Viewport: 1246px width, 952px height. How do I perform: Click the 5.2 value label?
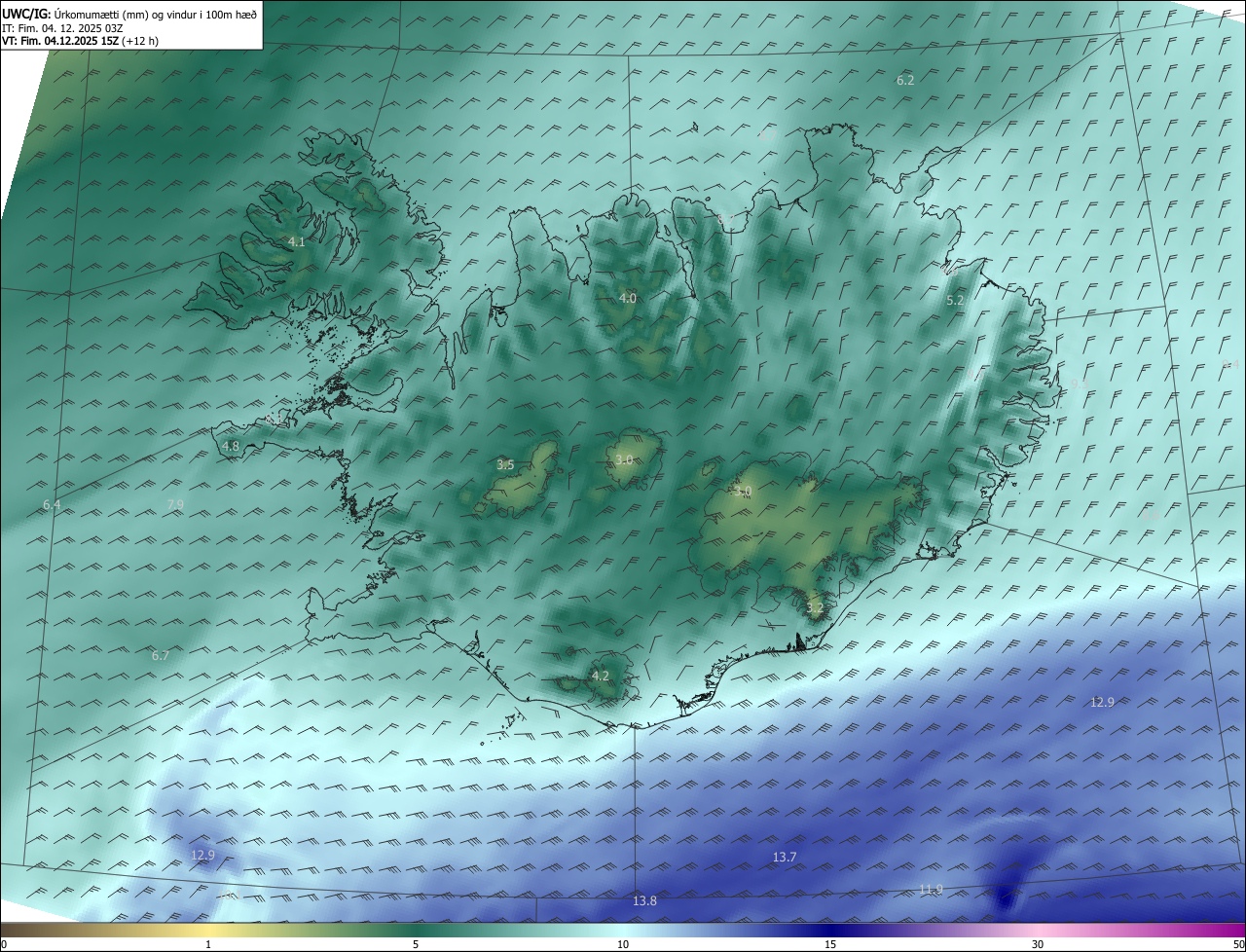tap(955, 300)
